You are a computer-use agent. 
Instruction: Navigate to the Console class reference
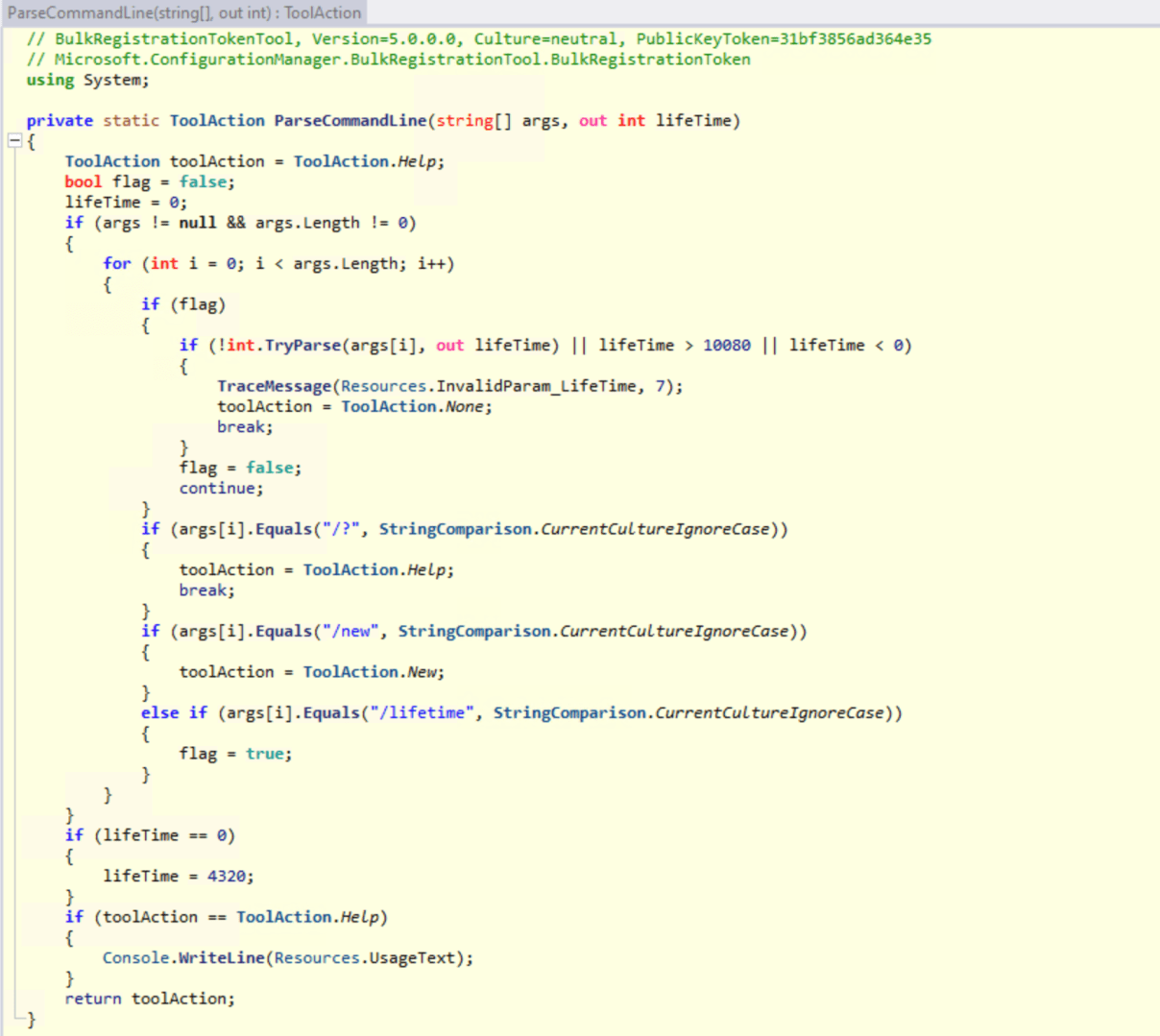point(137,958)
